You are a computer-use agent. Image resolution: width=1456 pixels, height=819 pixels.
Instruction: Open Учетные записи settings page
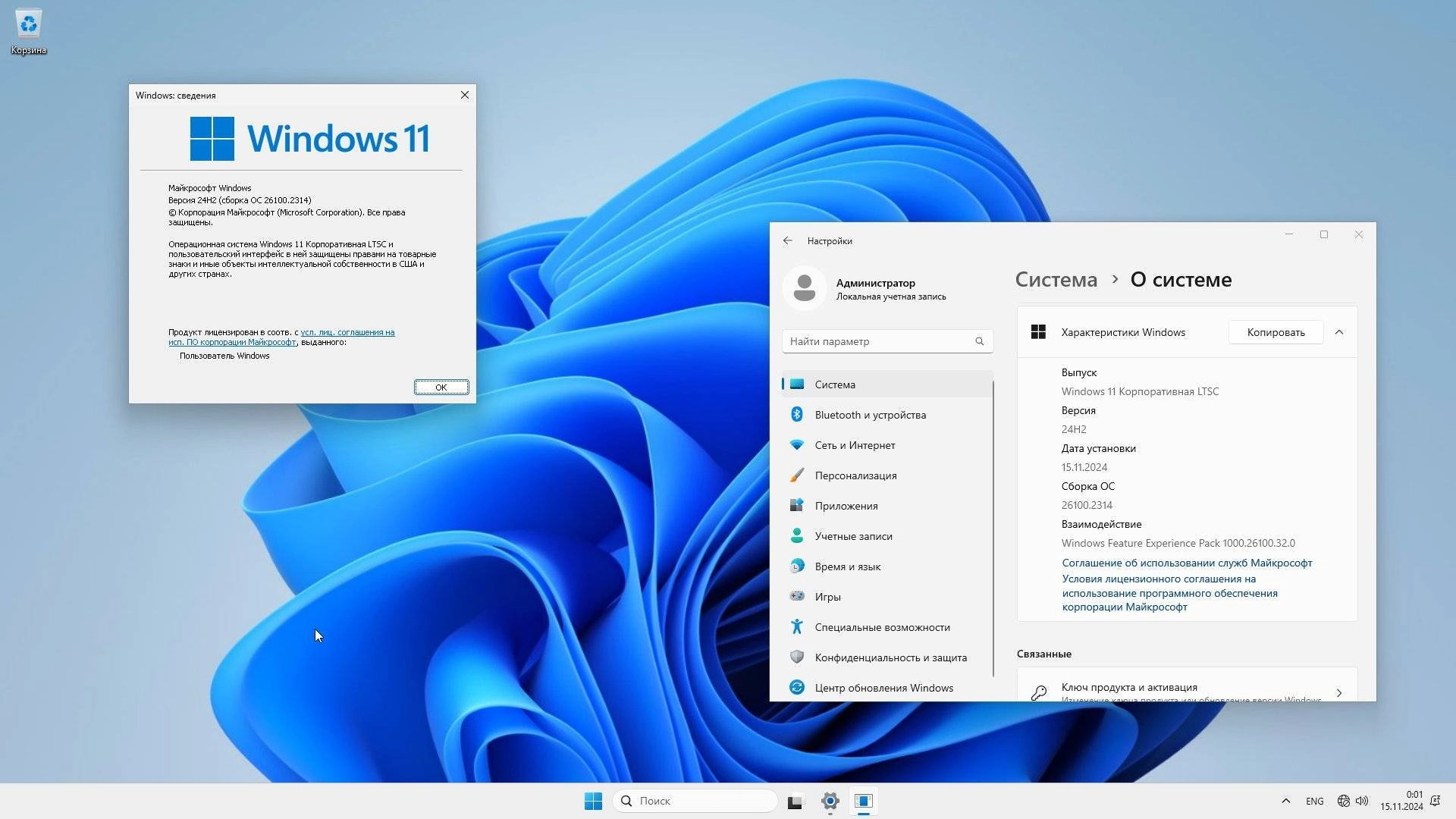[x=887, y=535]
